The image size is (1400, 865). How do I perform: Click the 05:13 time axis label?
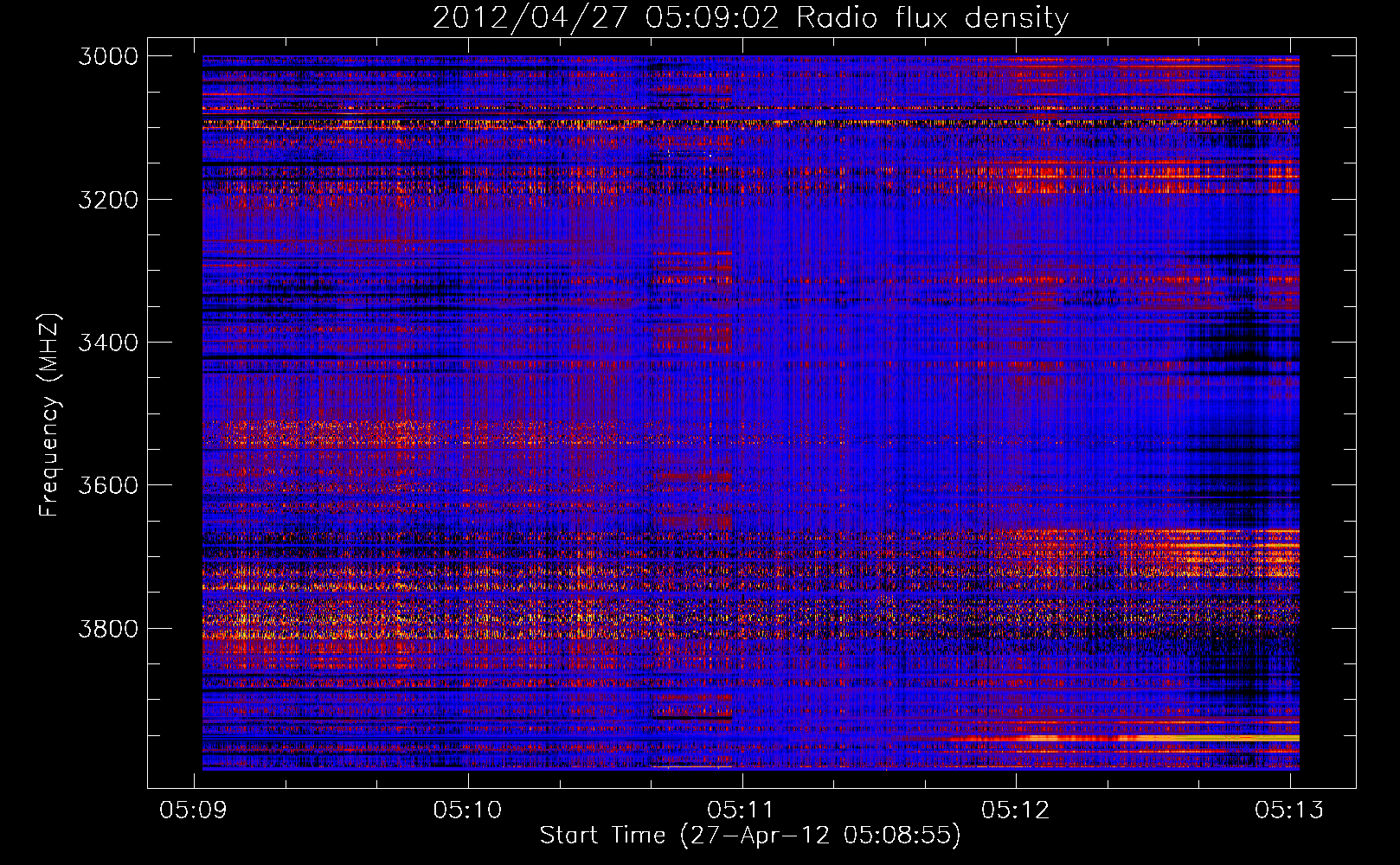[1289, 810]
